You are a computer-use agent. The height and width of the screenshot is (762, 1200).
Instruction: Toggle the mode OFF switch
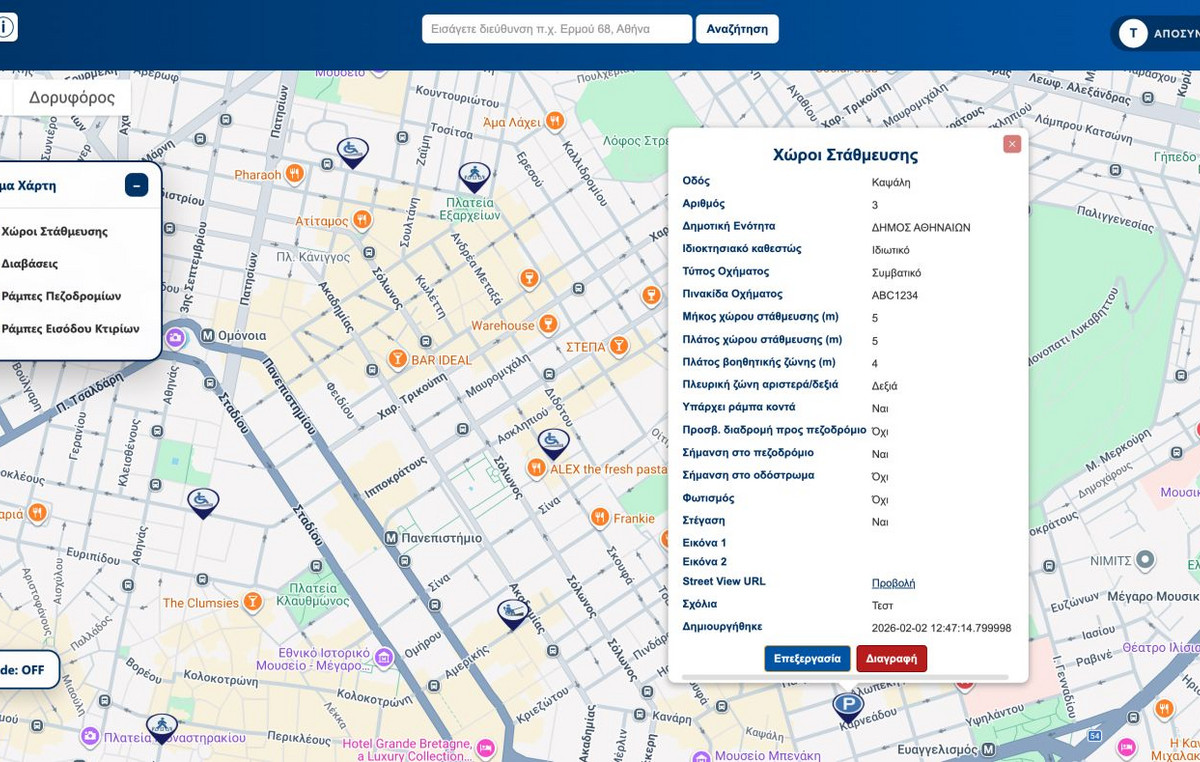tap(25, 668)
